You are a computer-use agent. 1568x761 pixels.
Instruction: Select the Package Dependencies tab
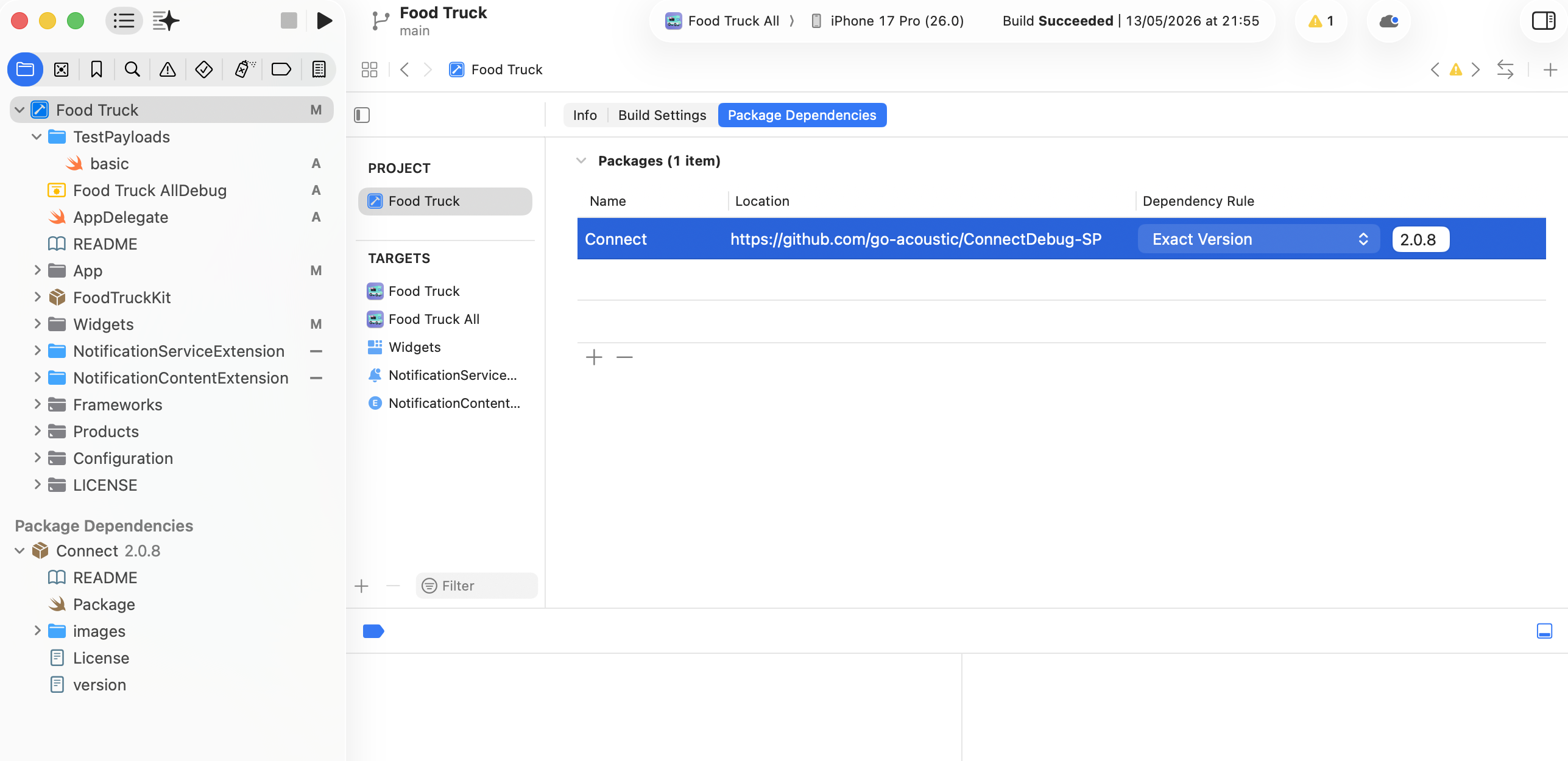click(802, 115)
